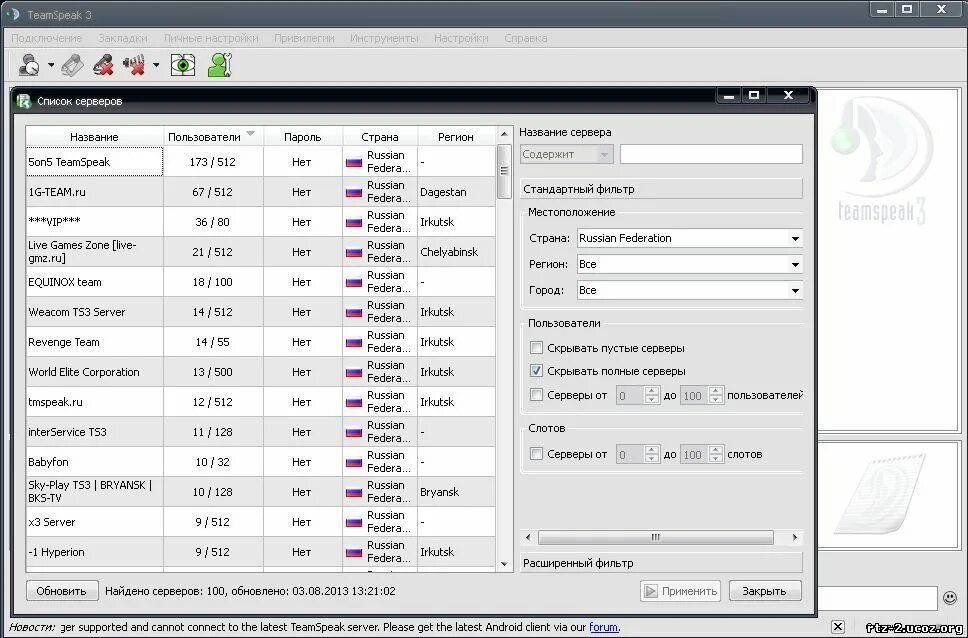The height and width of the screenshot is (638, 968).
Task: Open the Инструменты menu
Action: coord(383,38)
